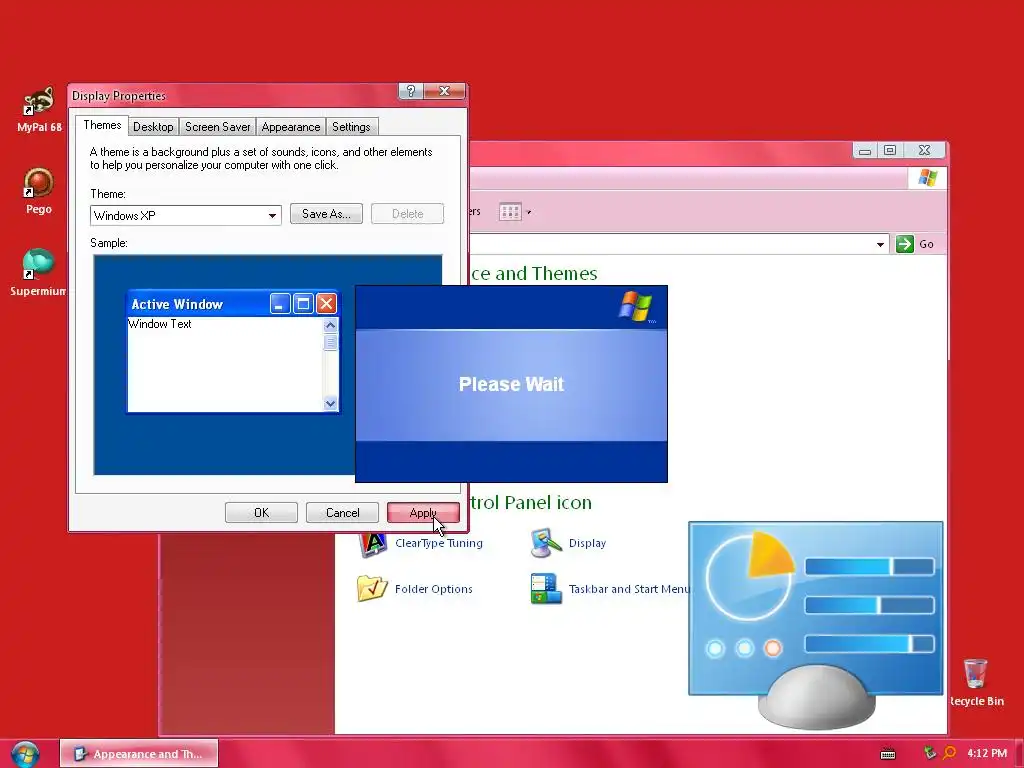Image resolution: width=1024 pixels, height=768 pixels.
Task: Click the Go button label
Action: point(926,244)
